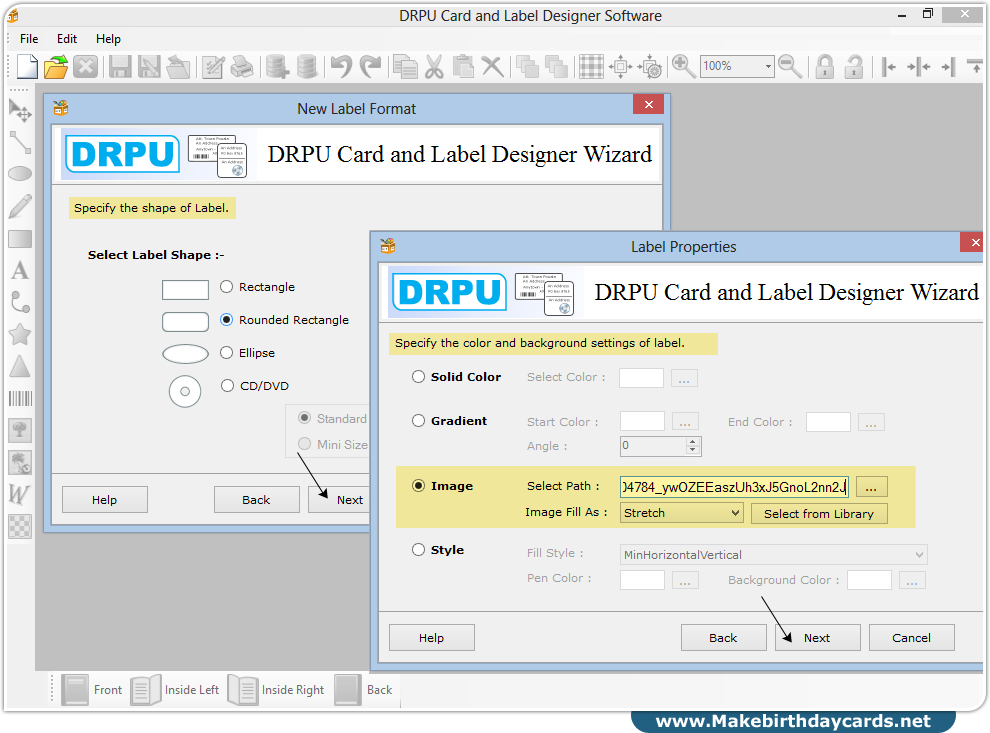This screenshot has height=733, width=990.
Task: Select the Triangle shape tool
Action: point(20,366)
